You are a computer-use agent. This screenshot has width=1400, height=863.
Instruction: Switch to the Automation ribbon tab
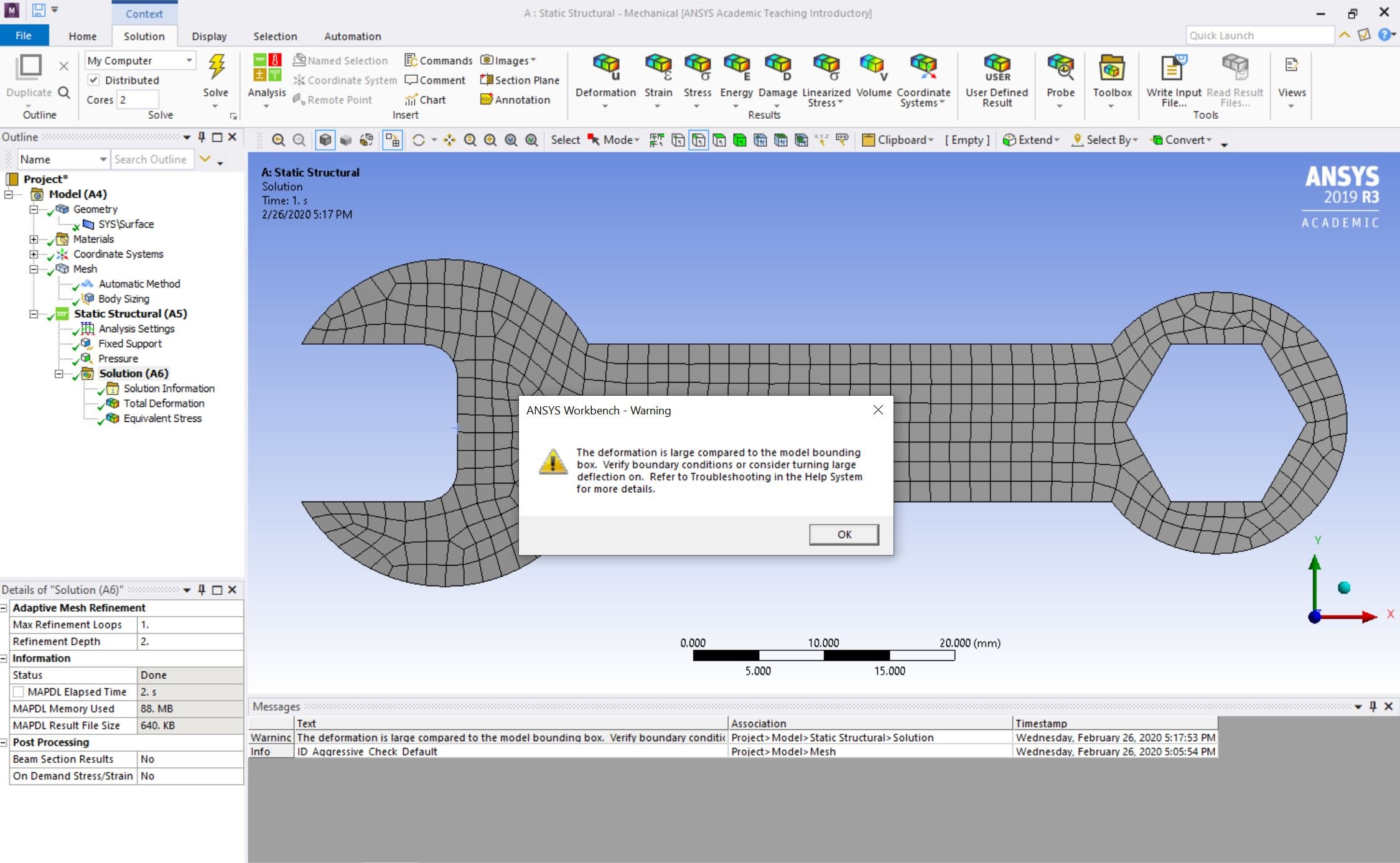pyautogui.click(x=353, y=36)
